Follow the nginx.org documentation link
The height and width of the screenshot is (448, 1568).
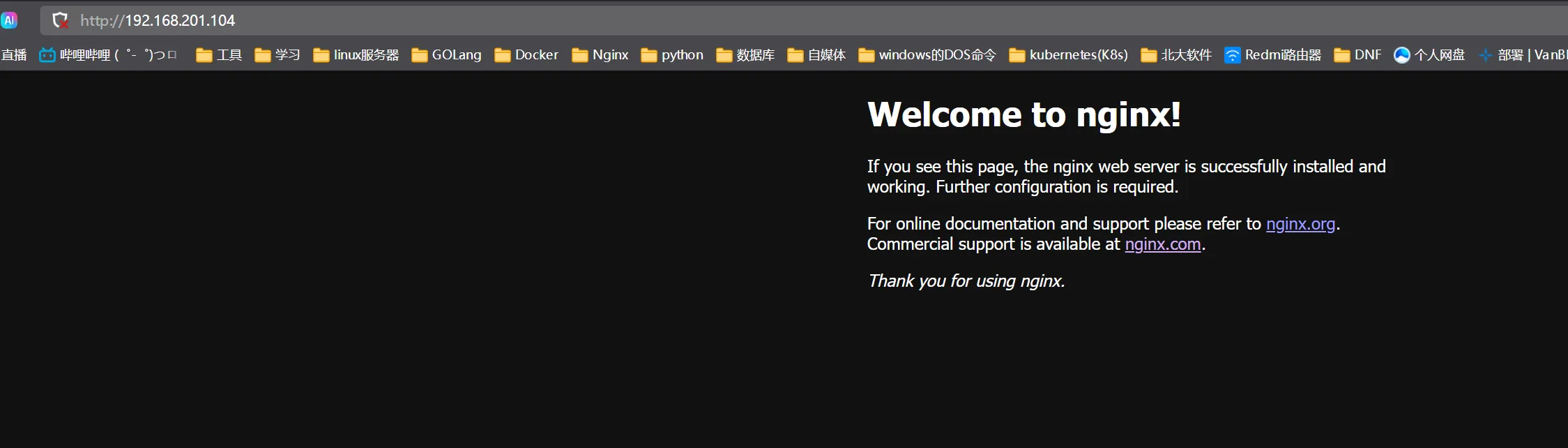click(x=1300, y=224)
